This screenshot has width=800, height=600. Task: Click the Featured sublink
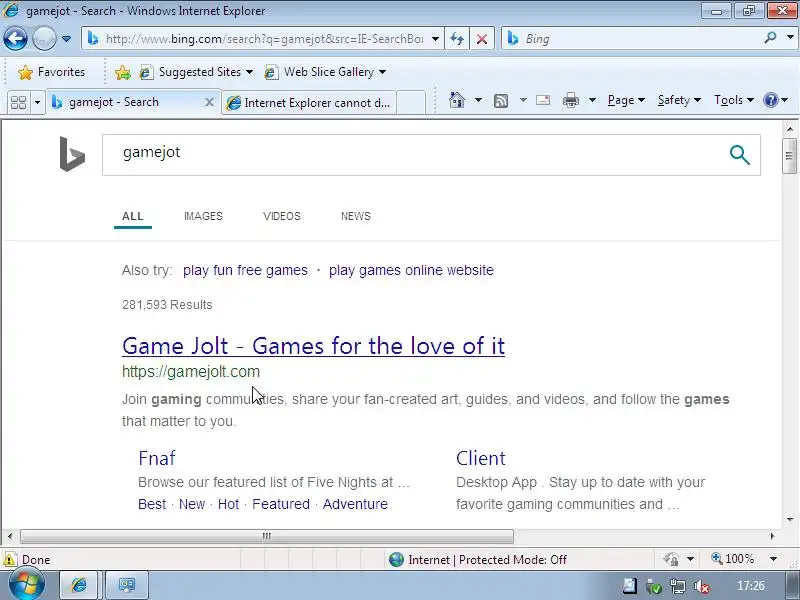coord(281,504)
